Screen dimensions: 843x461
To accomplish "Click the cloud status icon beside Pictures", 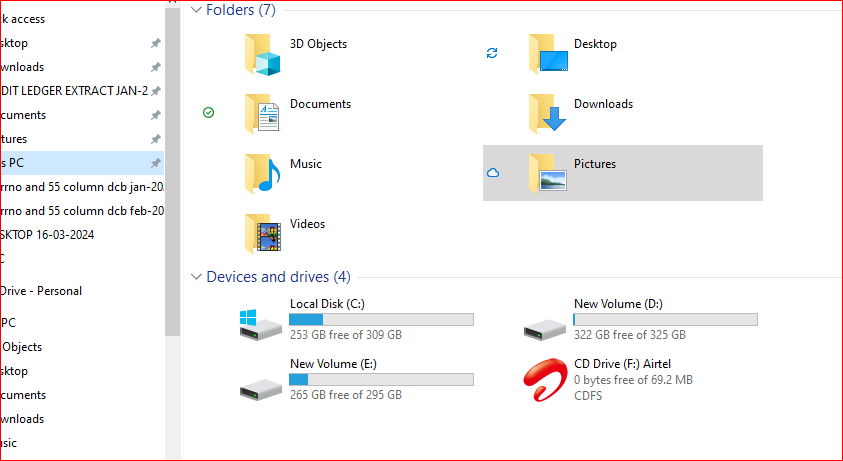I will pos(493,173).
